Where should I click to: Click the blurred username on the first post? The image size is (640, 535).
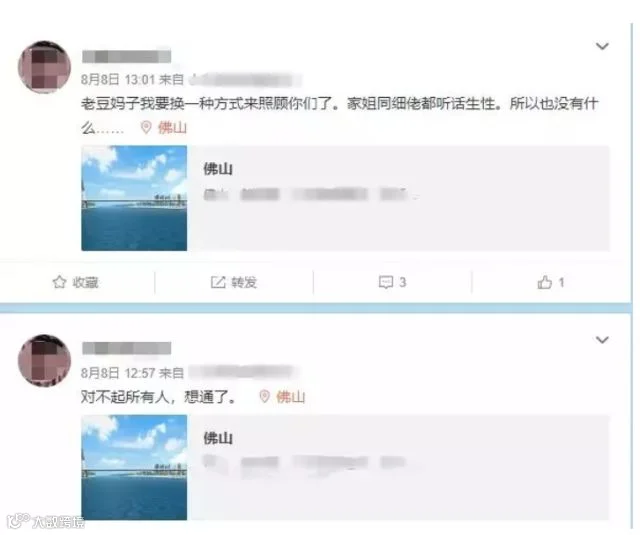127,56
